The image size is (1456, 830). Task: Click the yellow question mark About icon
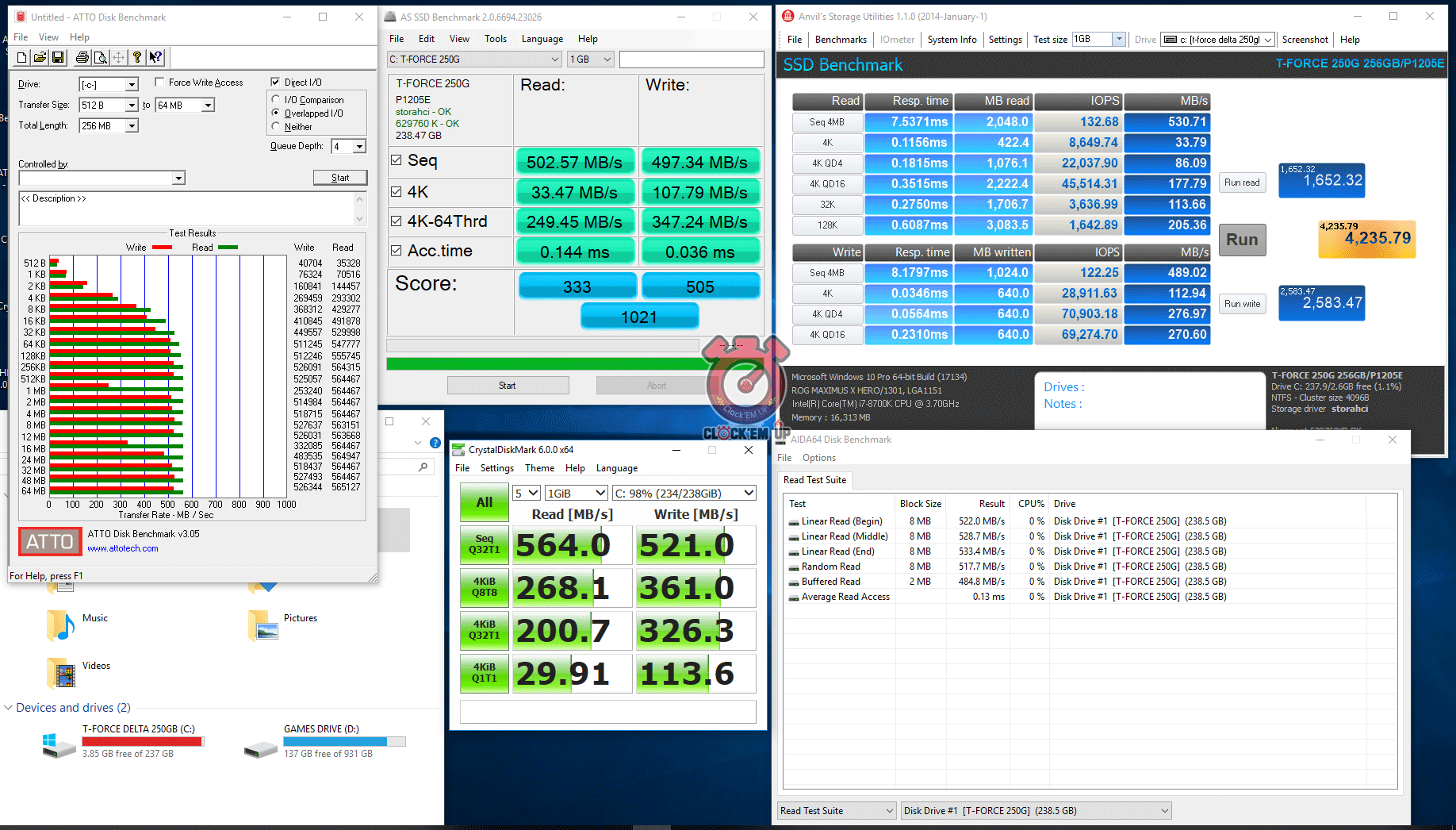coord(137,57)
